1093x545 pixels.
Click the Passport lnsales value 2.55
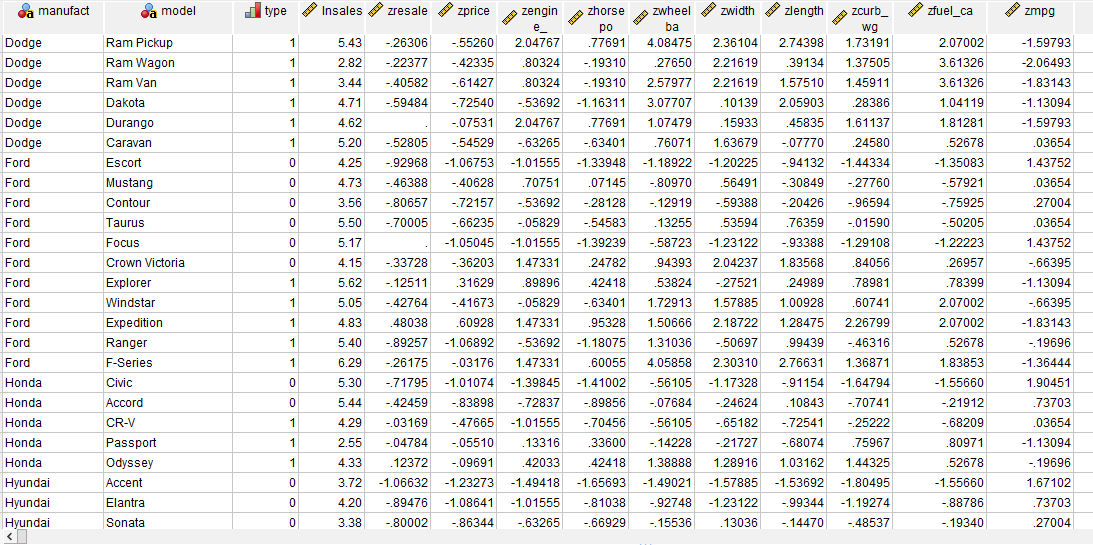[333, 443]
